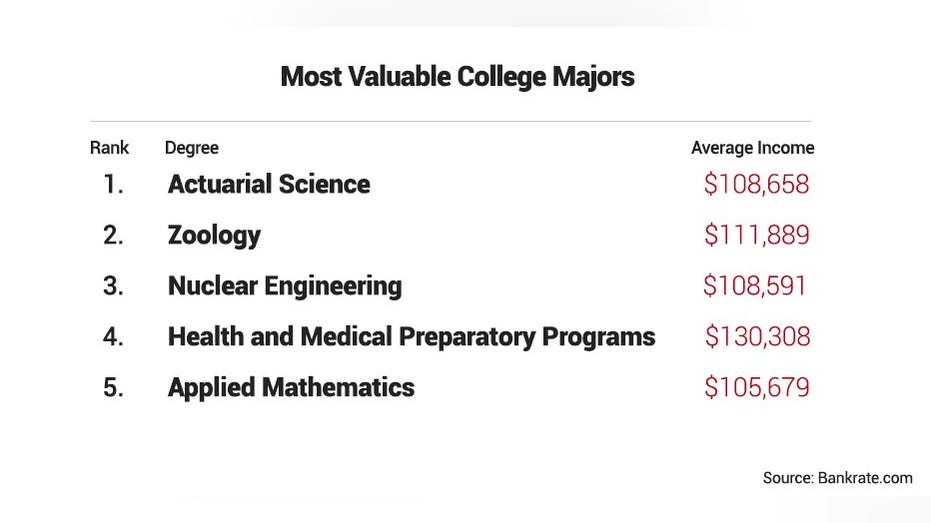Click the $111,889 income value

click(x=757, y=234)
